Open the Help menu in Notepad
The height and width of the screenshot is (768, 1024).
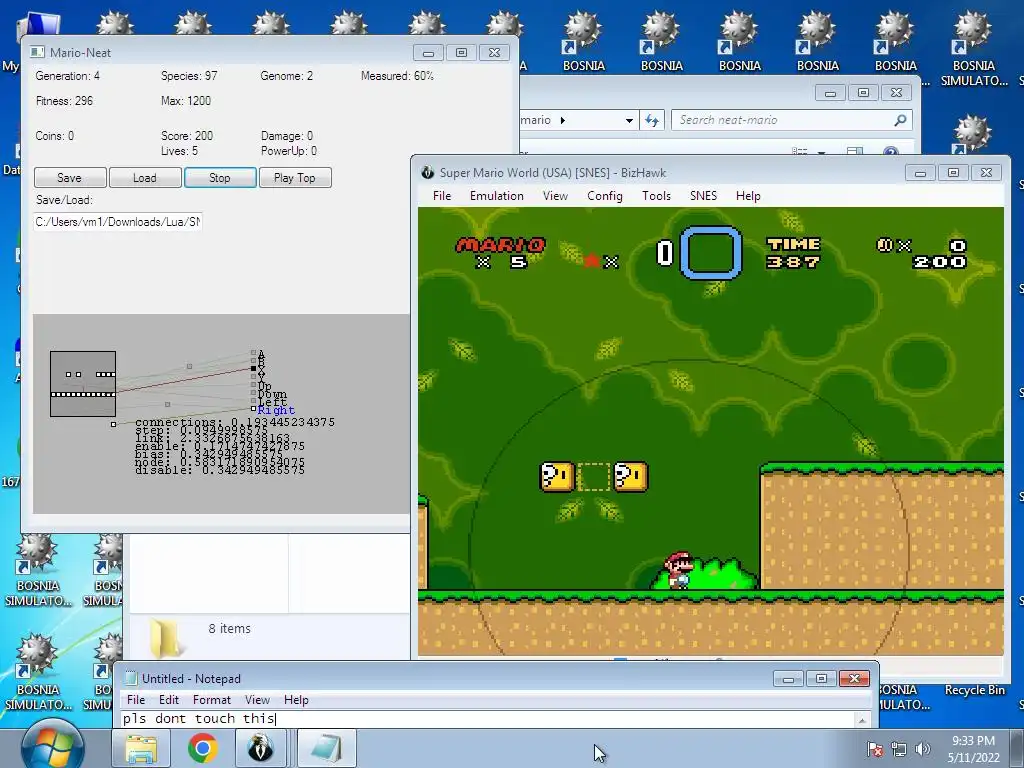[296, 699]
